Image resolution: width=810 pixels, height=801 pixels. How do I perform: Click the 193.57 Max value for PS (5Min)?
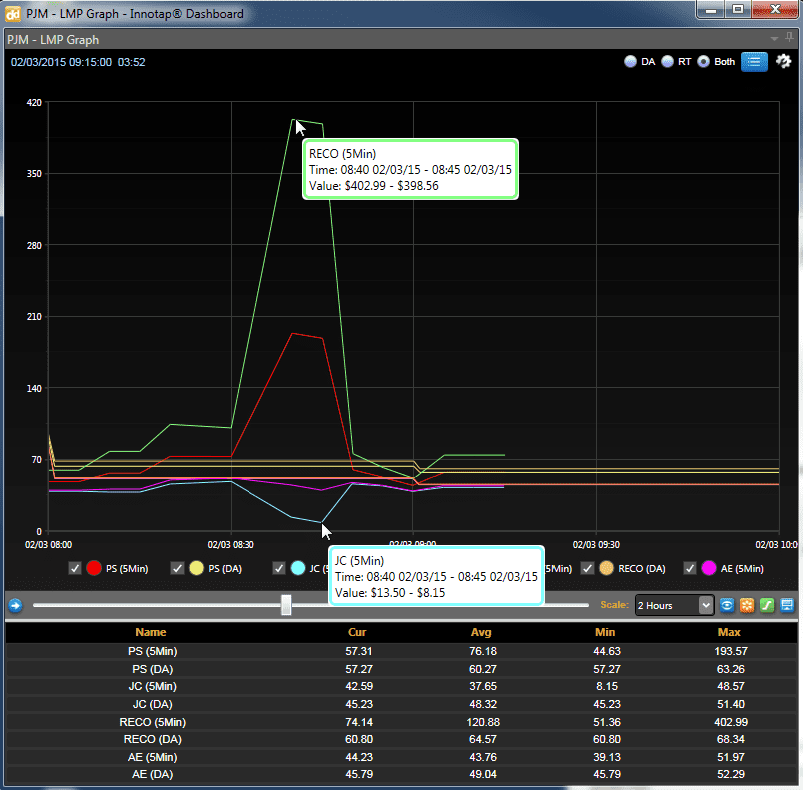[x=731, y=651]
